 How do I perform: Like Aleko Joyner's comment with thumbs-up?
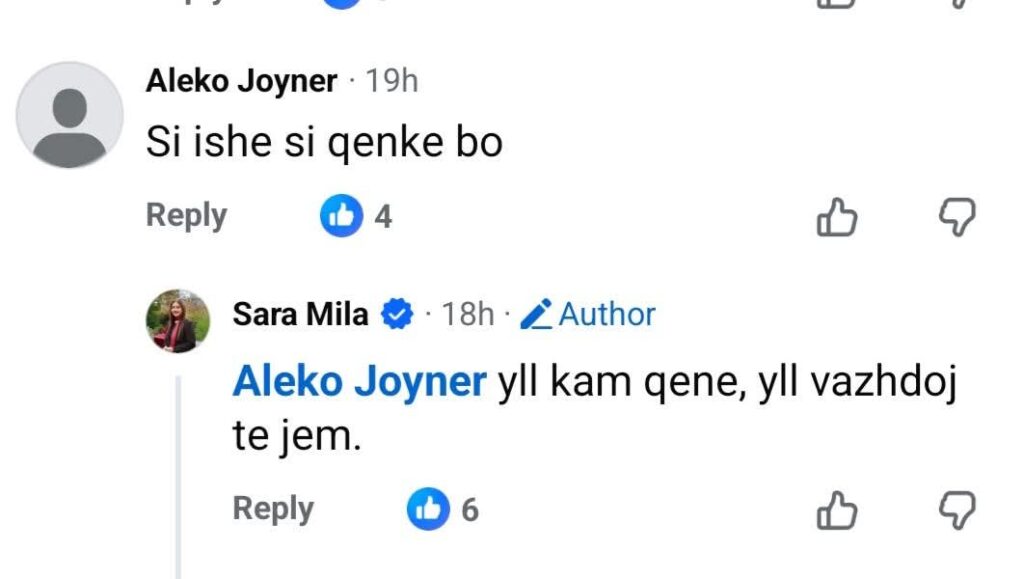[837, 216]
